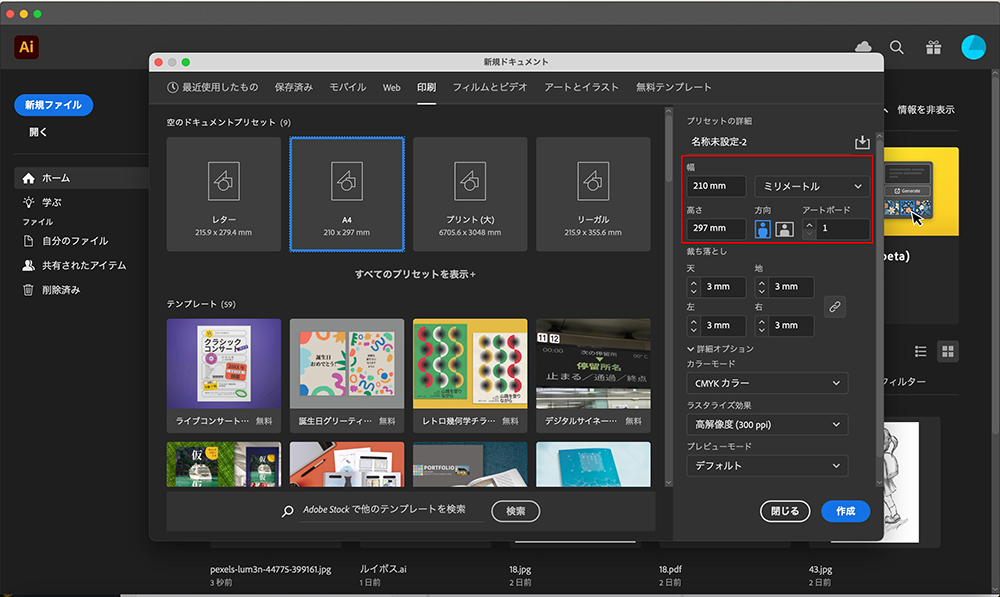Collapse the 詳細オプション section

point(720,349)
